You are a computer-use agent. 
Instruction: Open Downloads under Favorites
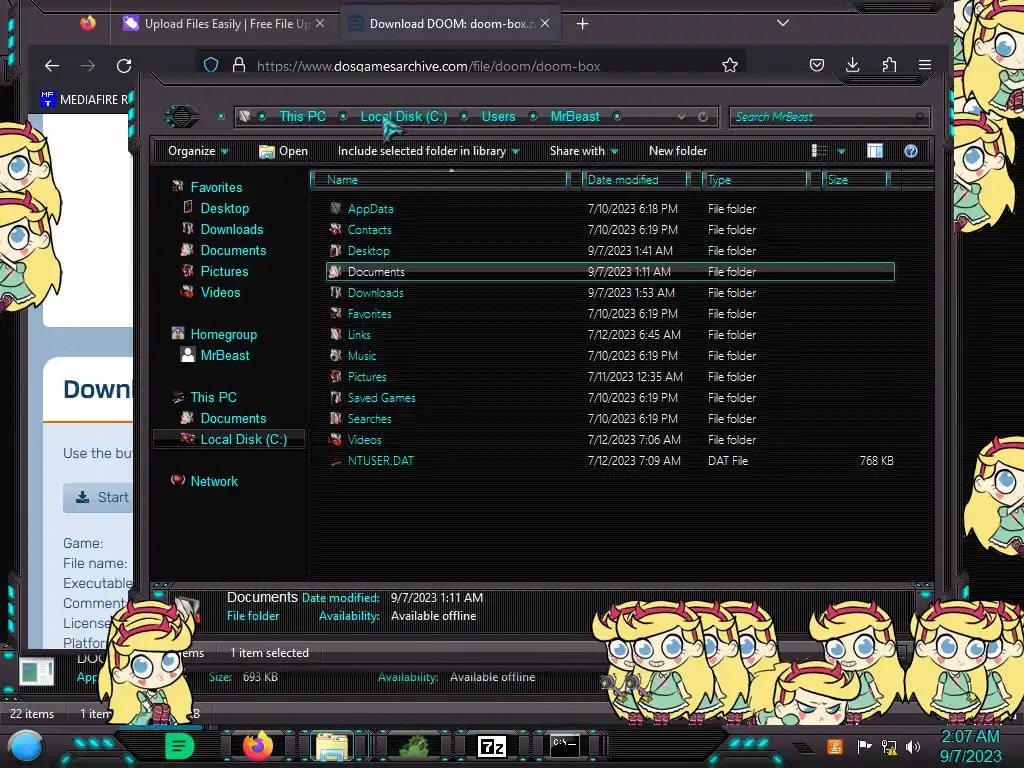(x=232, y=229)
